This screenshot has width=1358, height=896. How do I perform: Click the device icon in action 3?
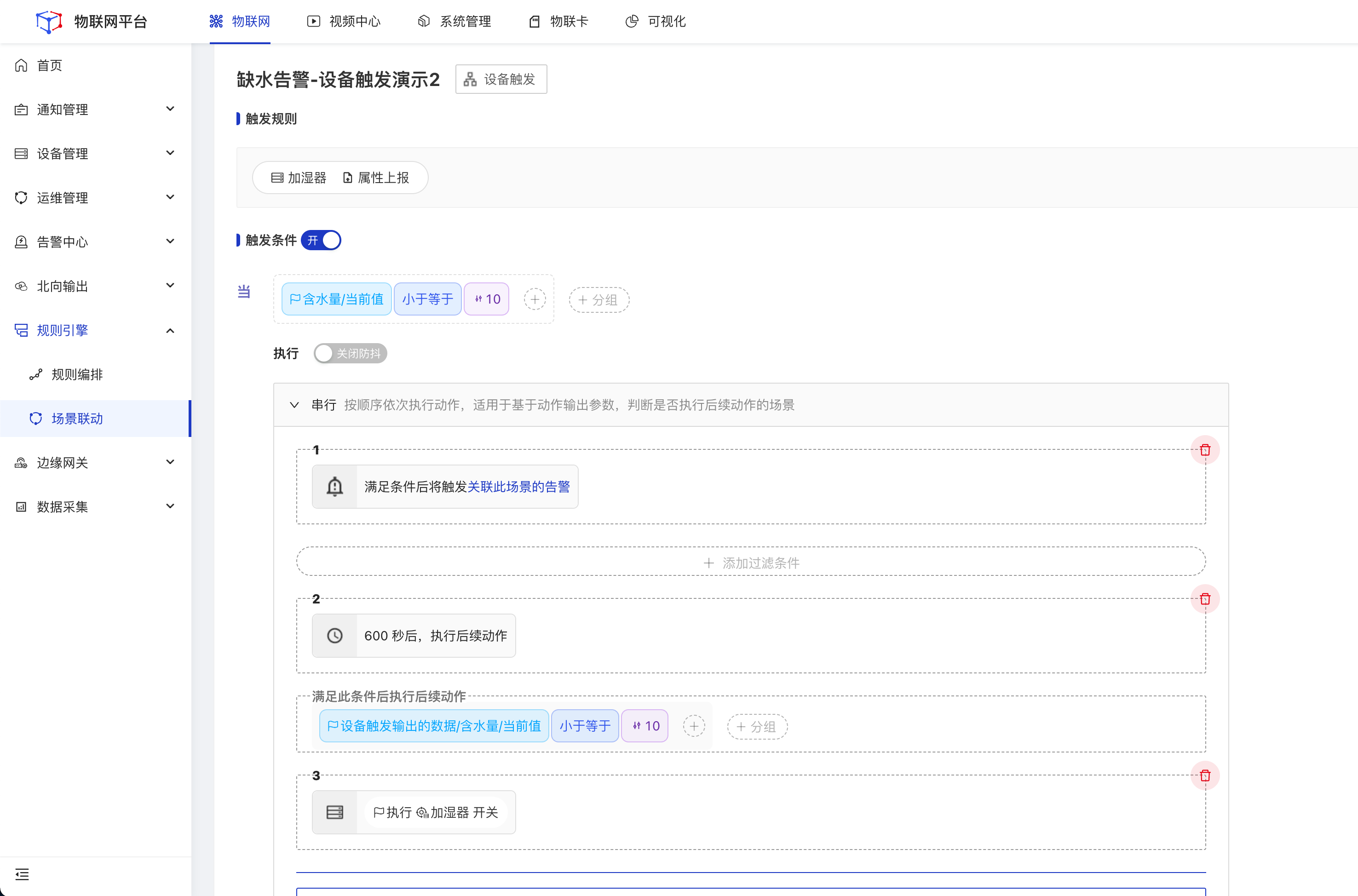click(x=334, y=812)
